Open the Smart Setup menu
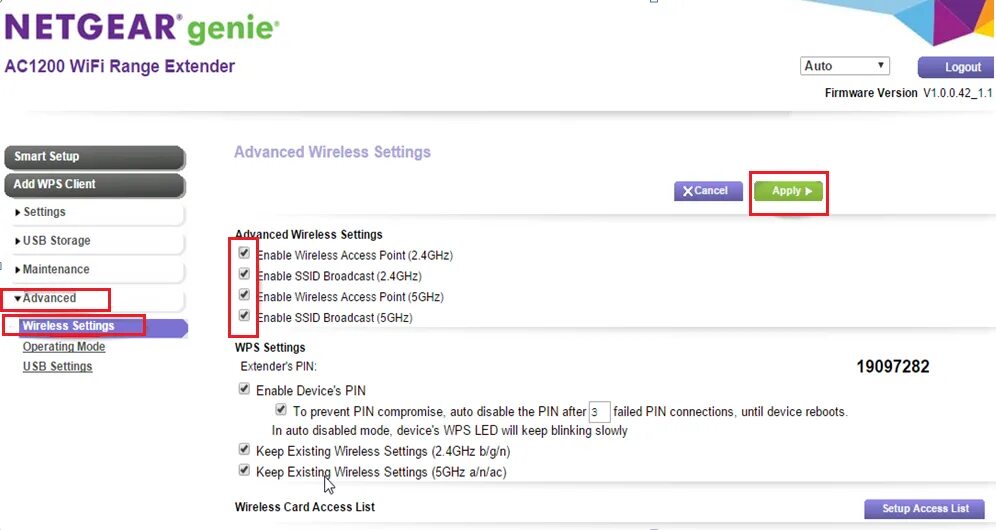The width and height of the screenshot is (996, 530). (x=95, y=156)
